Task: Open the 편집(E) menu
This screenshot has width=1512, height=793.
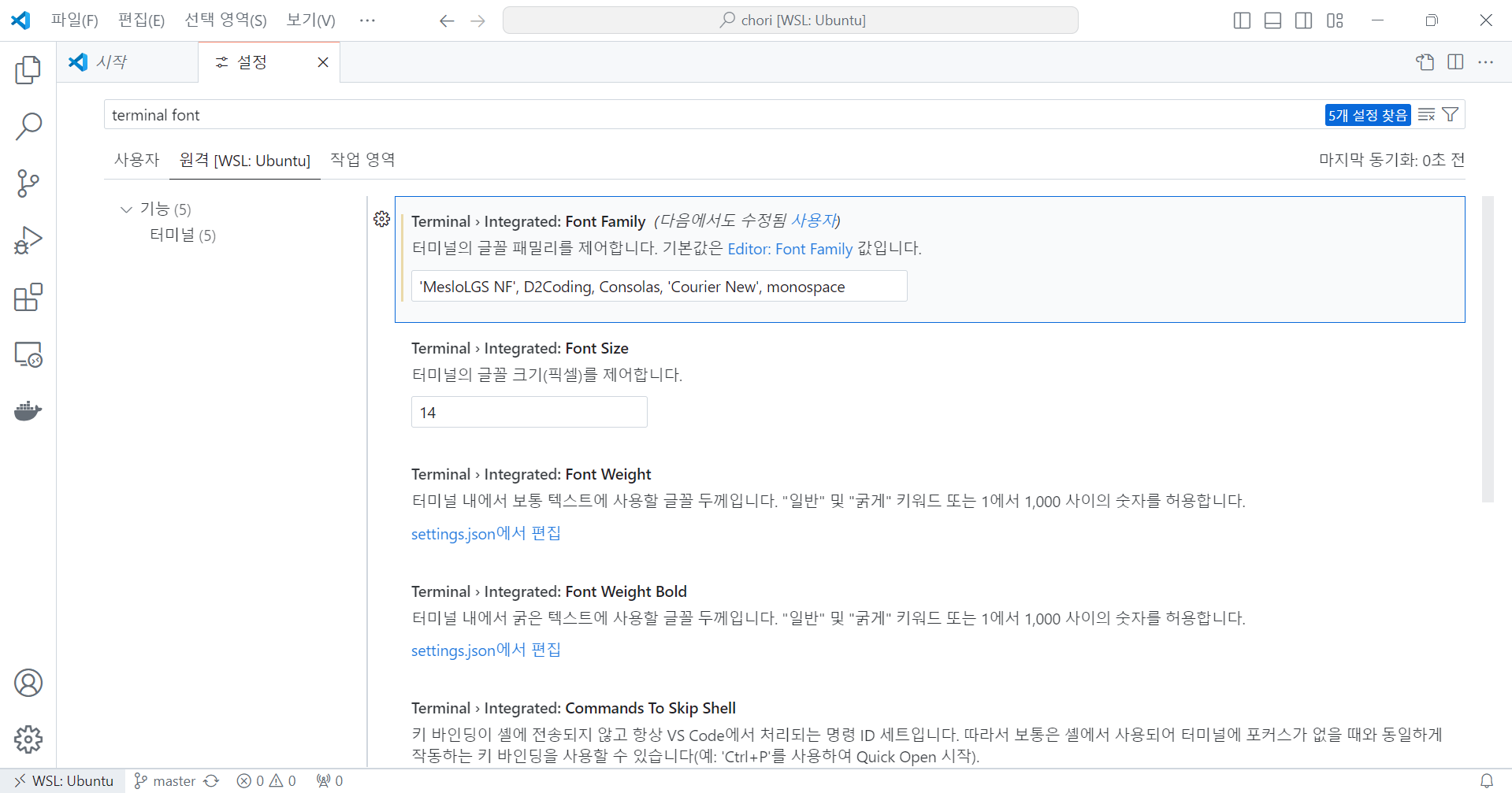Action: 141,20
